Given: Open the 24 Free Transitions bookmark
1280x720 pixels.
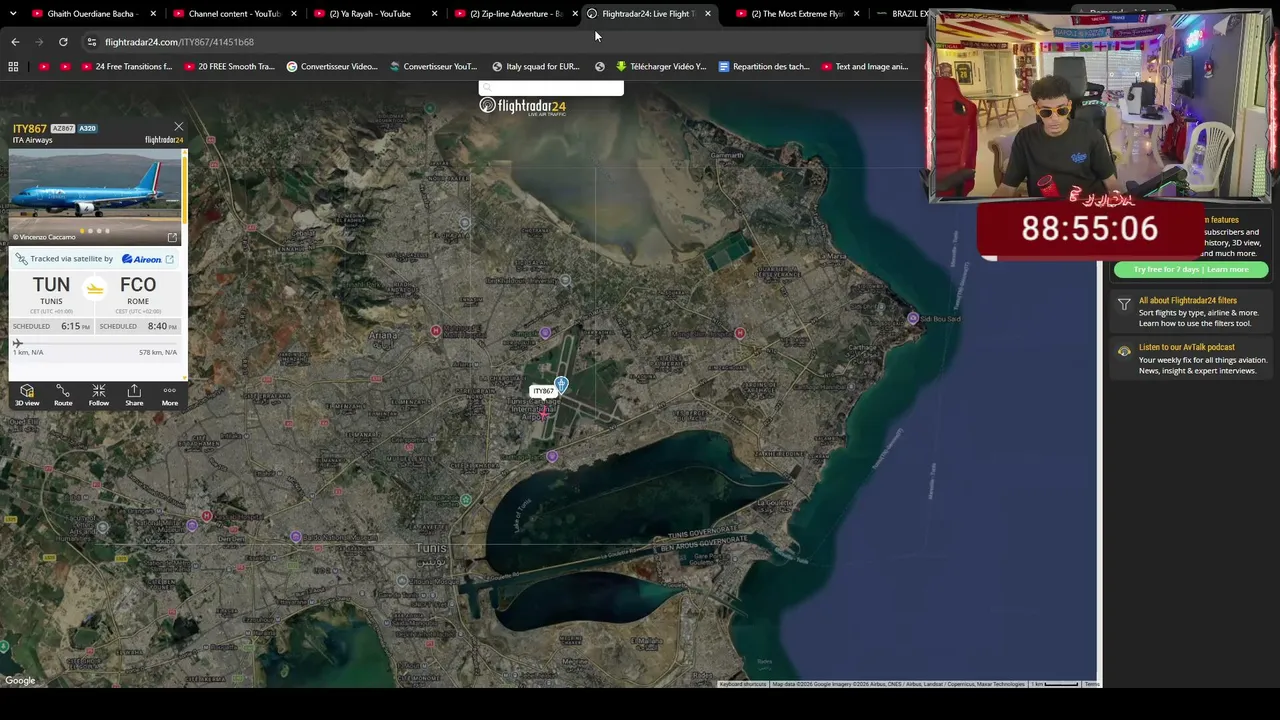Looking at the screenshot, I should tap(126, 67).
